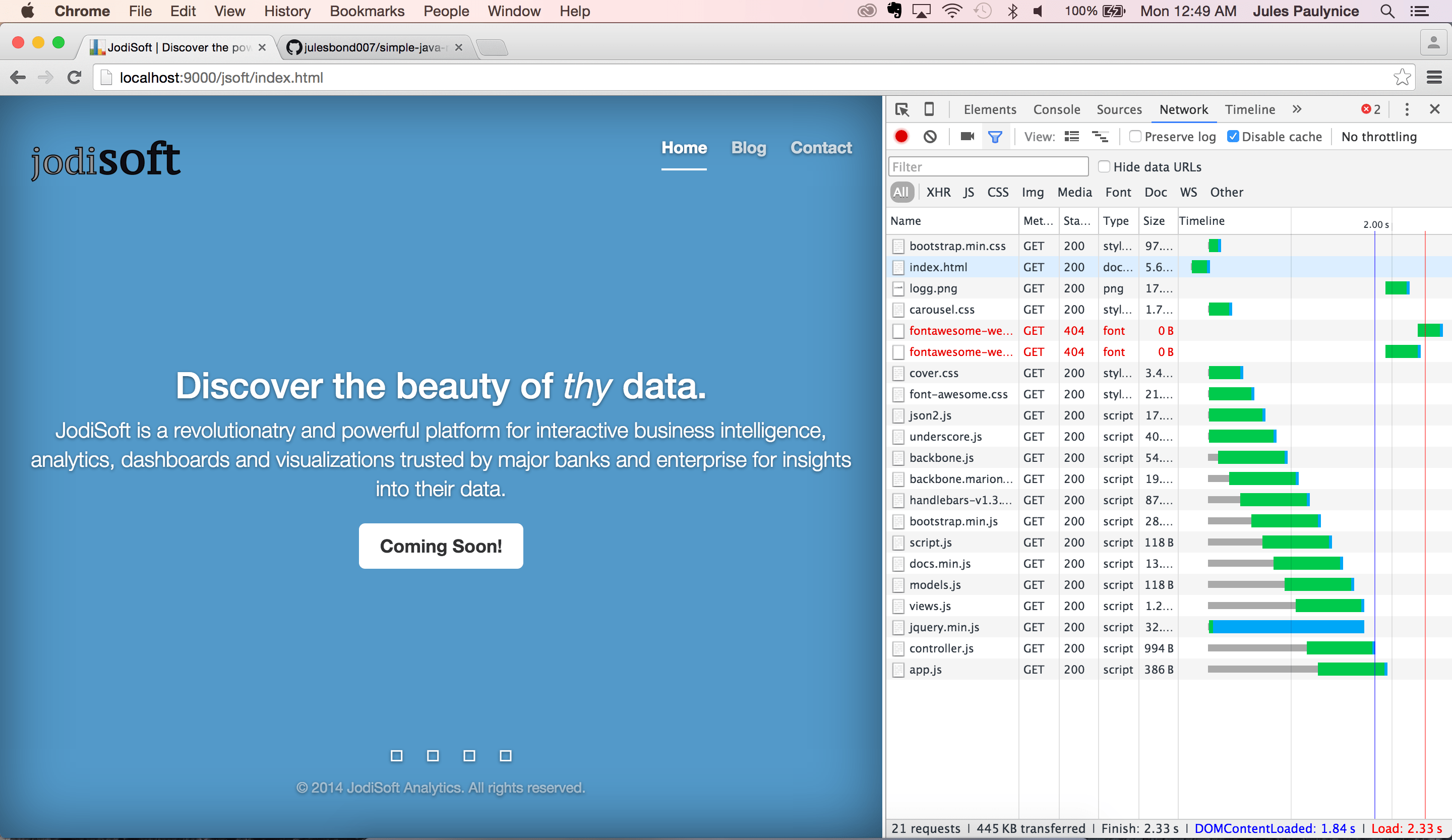Check Hide data URLs

[x=1104, y=166]
